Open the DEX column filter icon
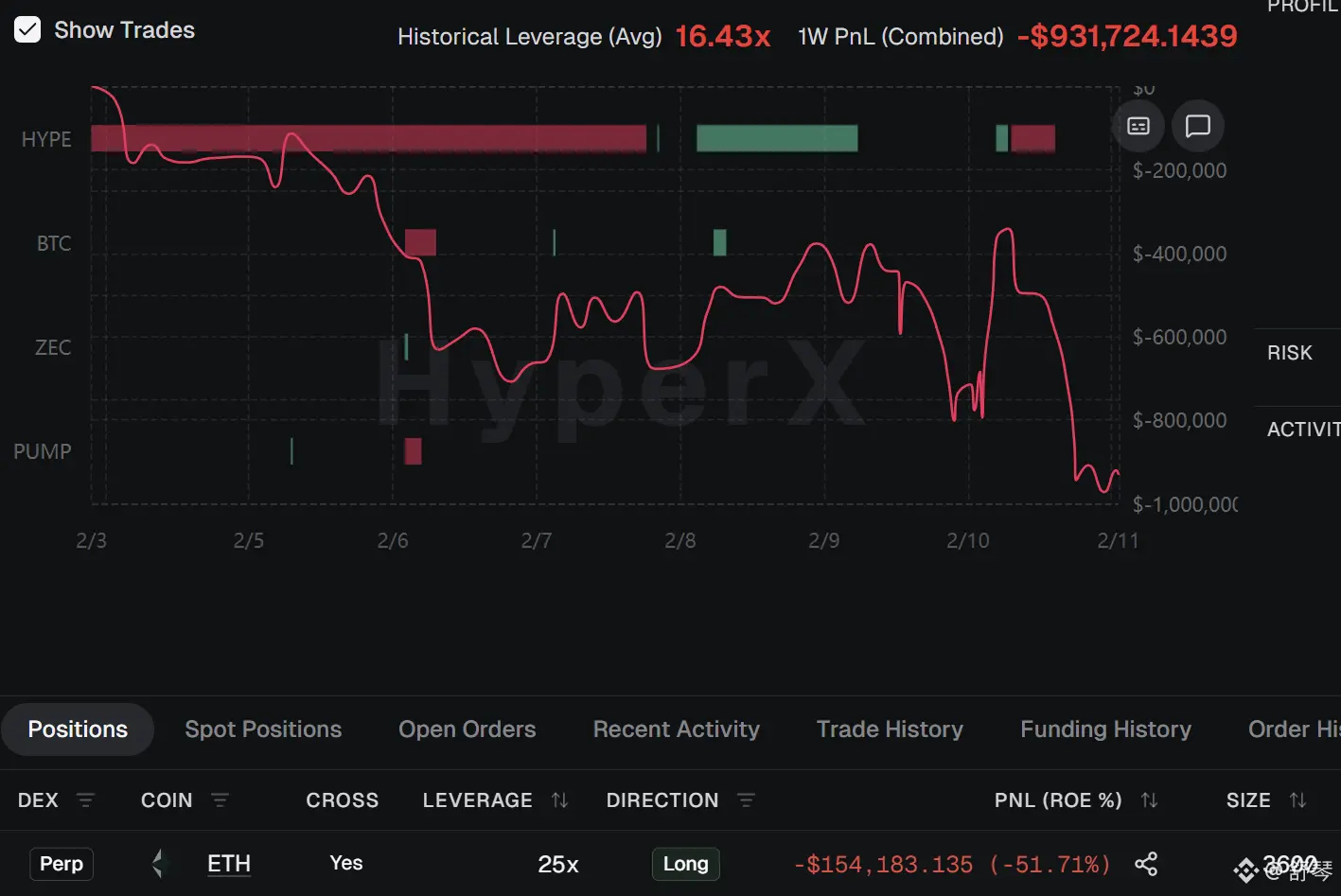Screen dimensions: 1341x896 click(85, 800)
